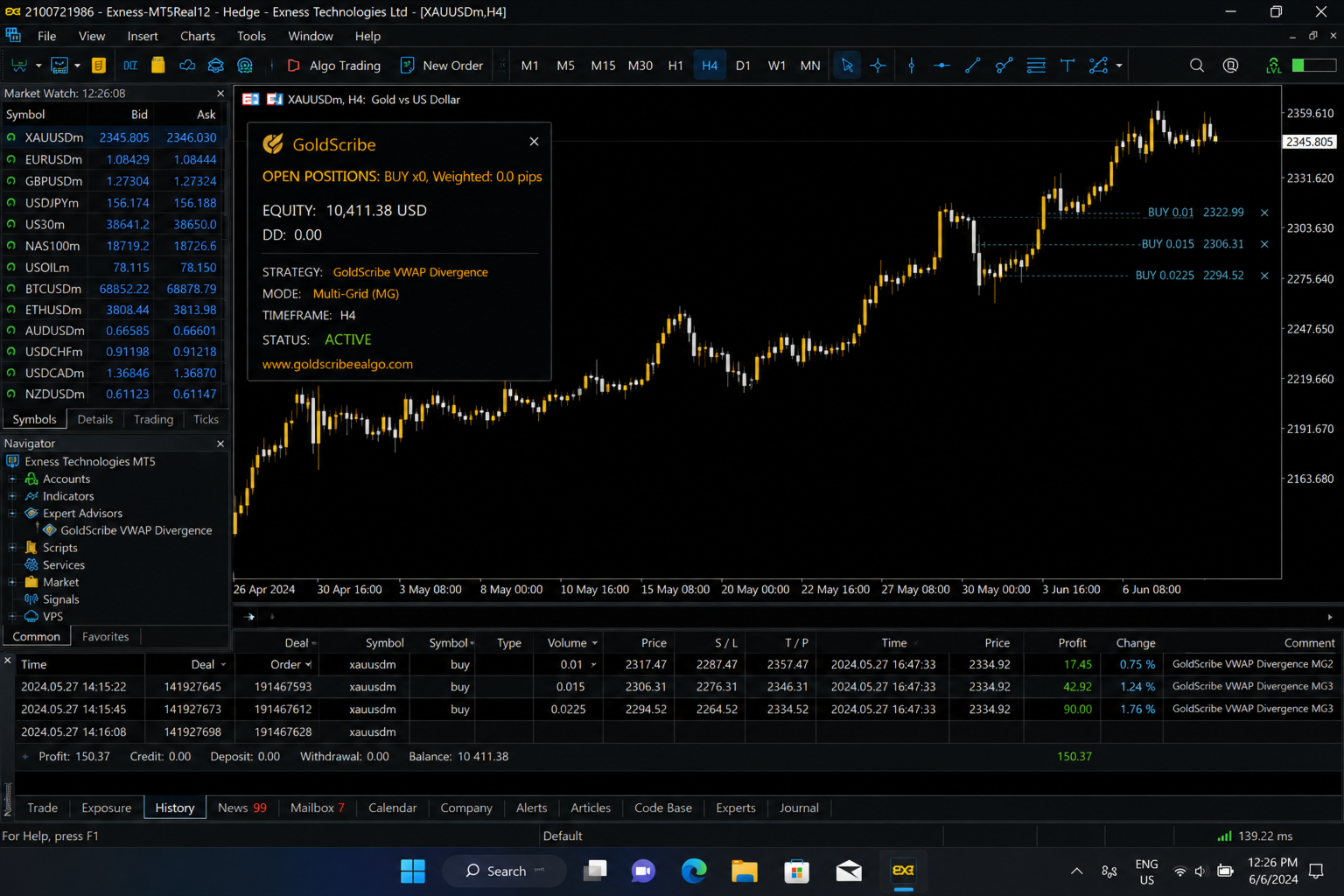Open the Experts tab

pyautogui.click(x=736, y=808)
